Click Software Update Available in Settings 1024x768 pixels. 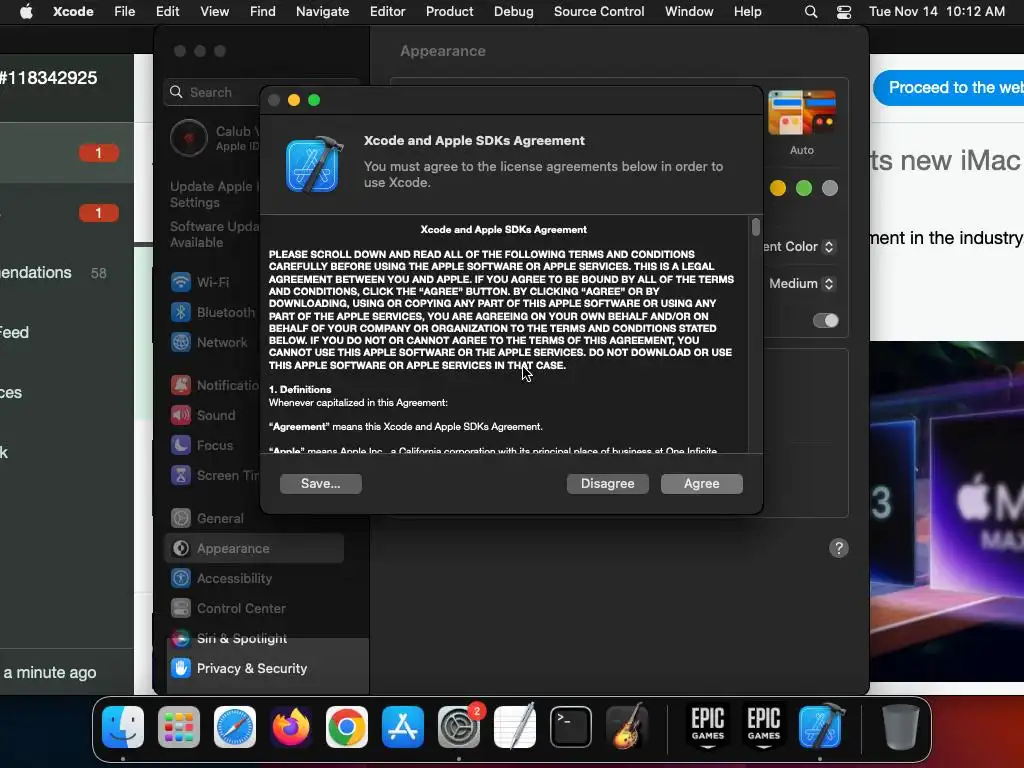coord(214,234)
